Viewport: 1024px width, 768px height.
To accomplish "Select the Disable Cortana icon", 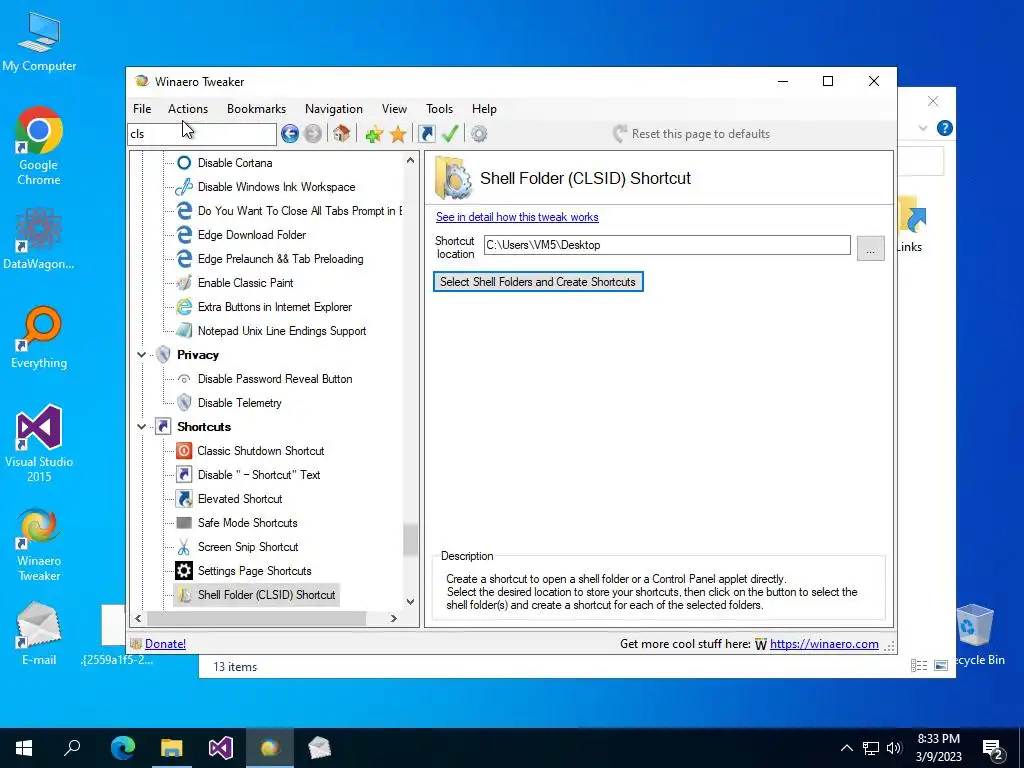I will click(x=185, y=163).
